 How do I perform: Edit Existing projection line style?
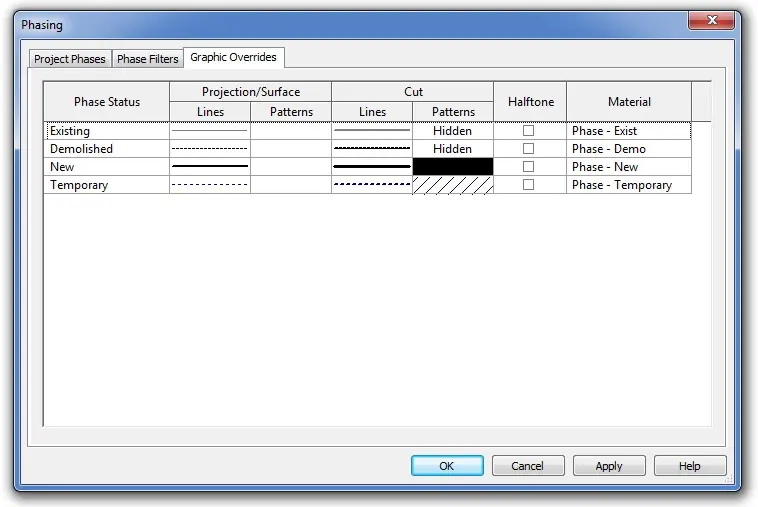[210, 130]
